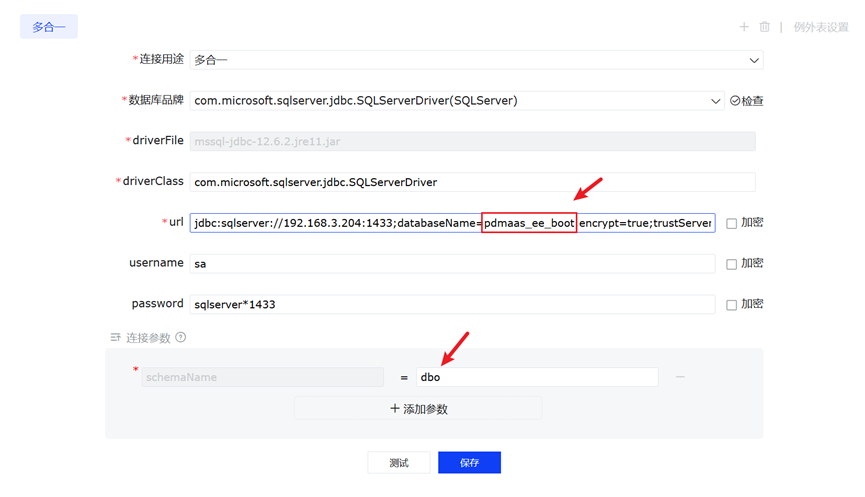
Task: Click the 添加参数 button
Action: [x=418, y=408]
